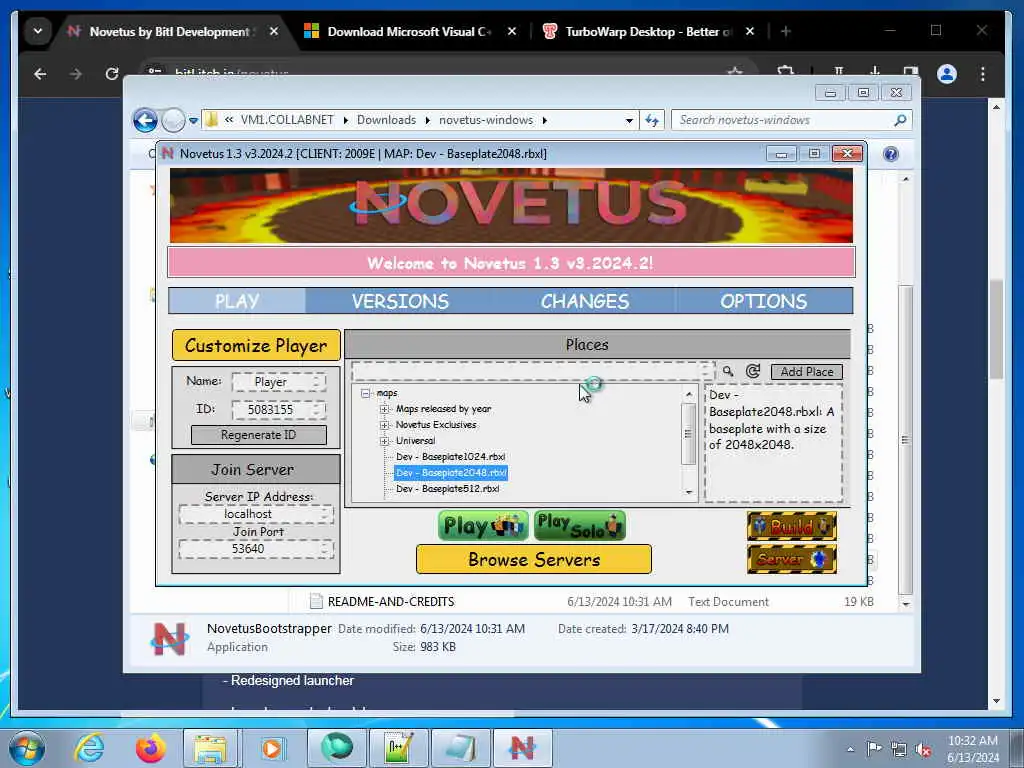Collapse the maps tree node
Image resolution: width=1024 pixels, height=768 pixels.
tap(366, 393)
